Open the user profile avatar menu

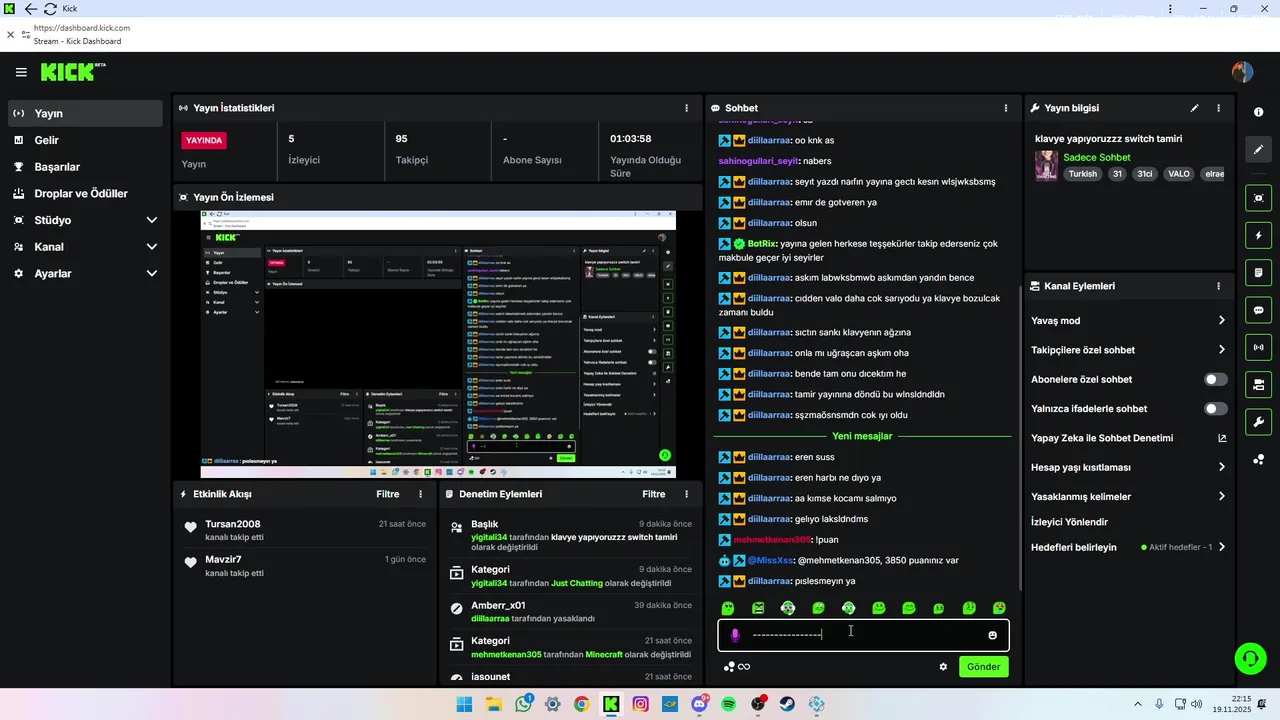(1242, 72)
